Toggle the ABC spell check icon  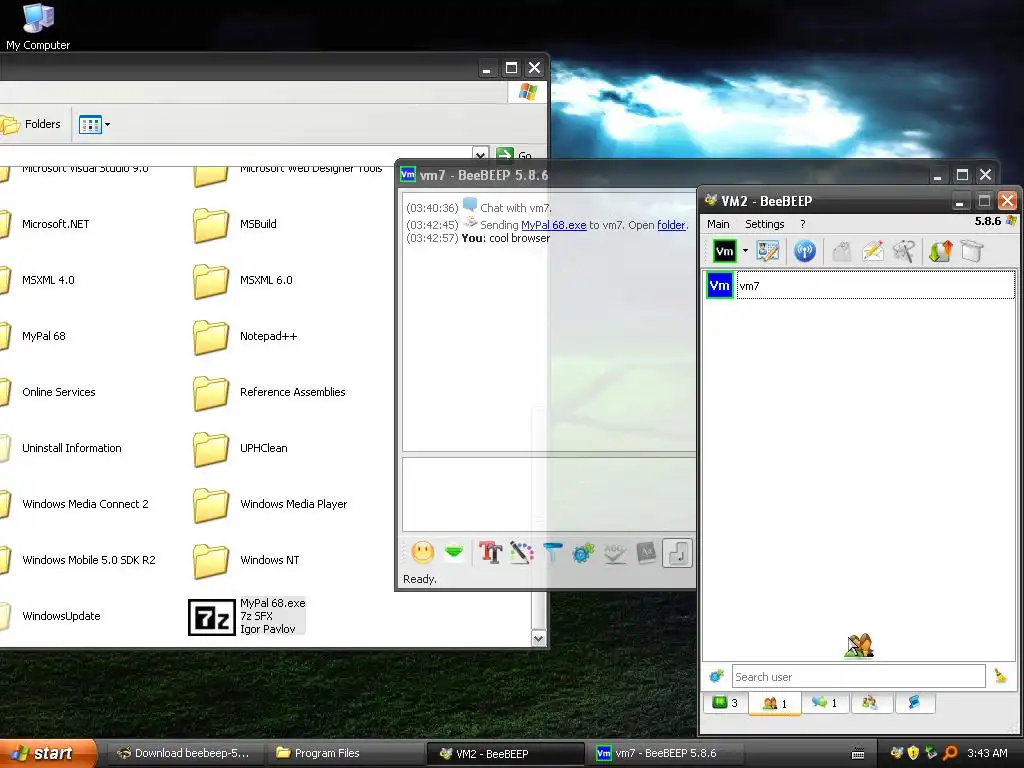coord(615,553)
